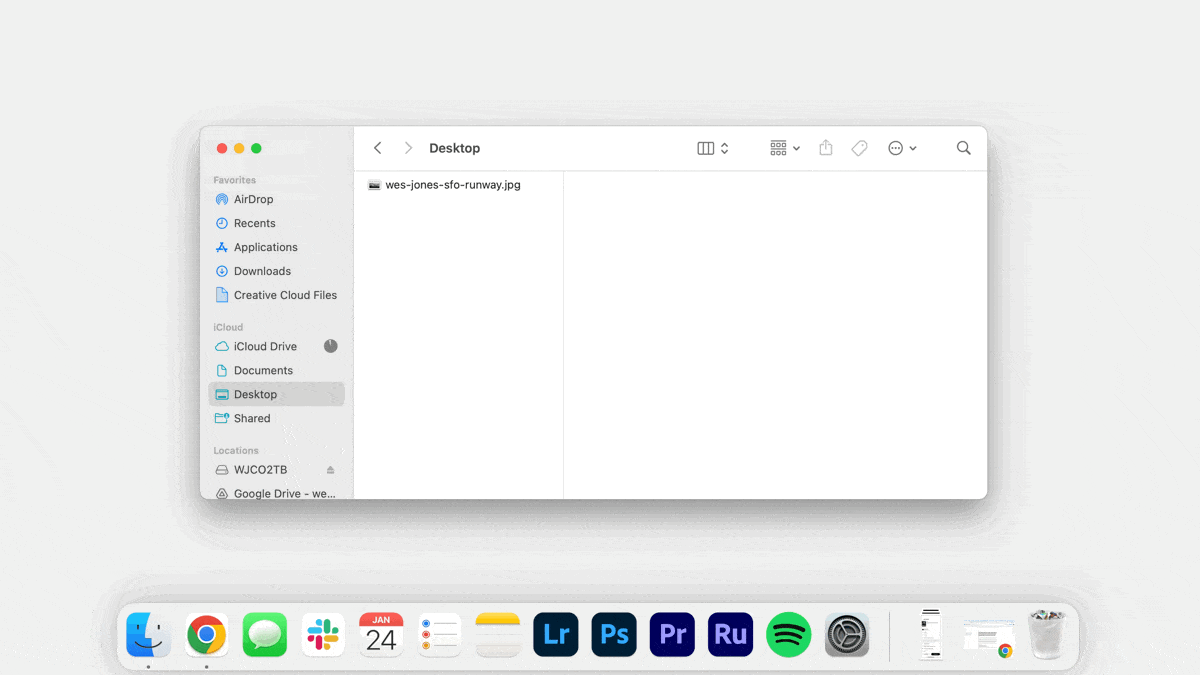Open Slack from the Dock

coord(323,635)
